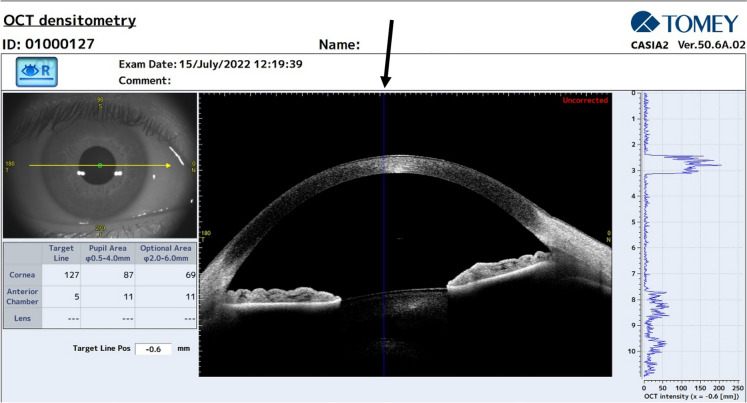Click the yellow scan line arrowhead

click(166, 165)
